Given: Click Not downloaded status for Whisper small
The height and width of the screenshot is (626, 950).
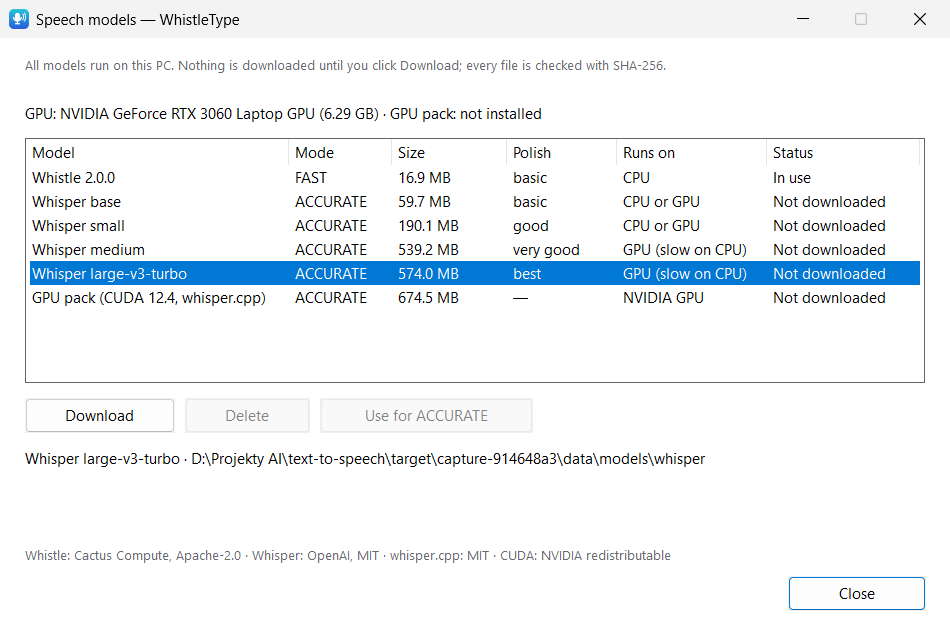Looking at the screenshot, I should tap(829, 226).
